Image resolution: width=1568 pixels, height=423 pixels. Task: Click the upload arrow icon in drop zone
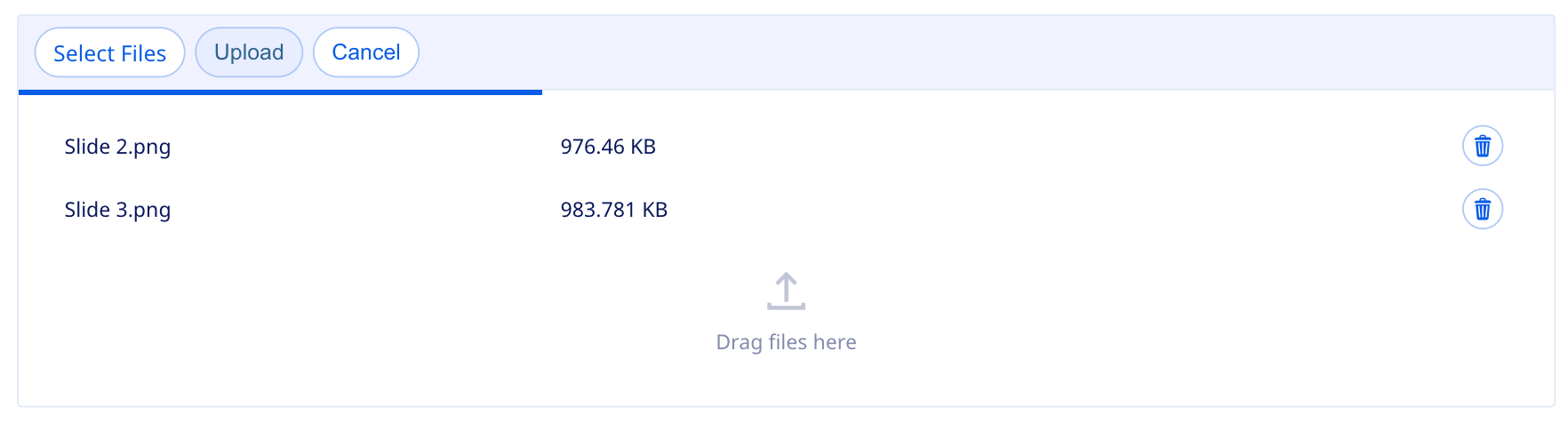click(x=786, y=291)
